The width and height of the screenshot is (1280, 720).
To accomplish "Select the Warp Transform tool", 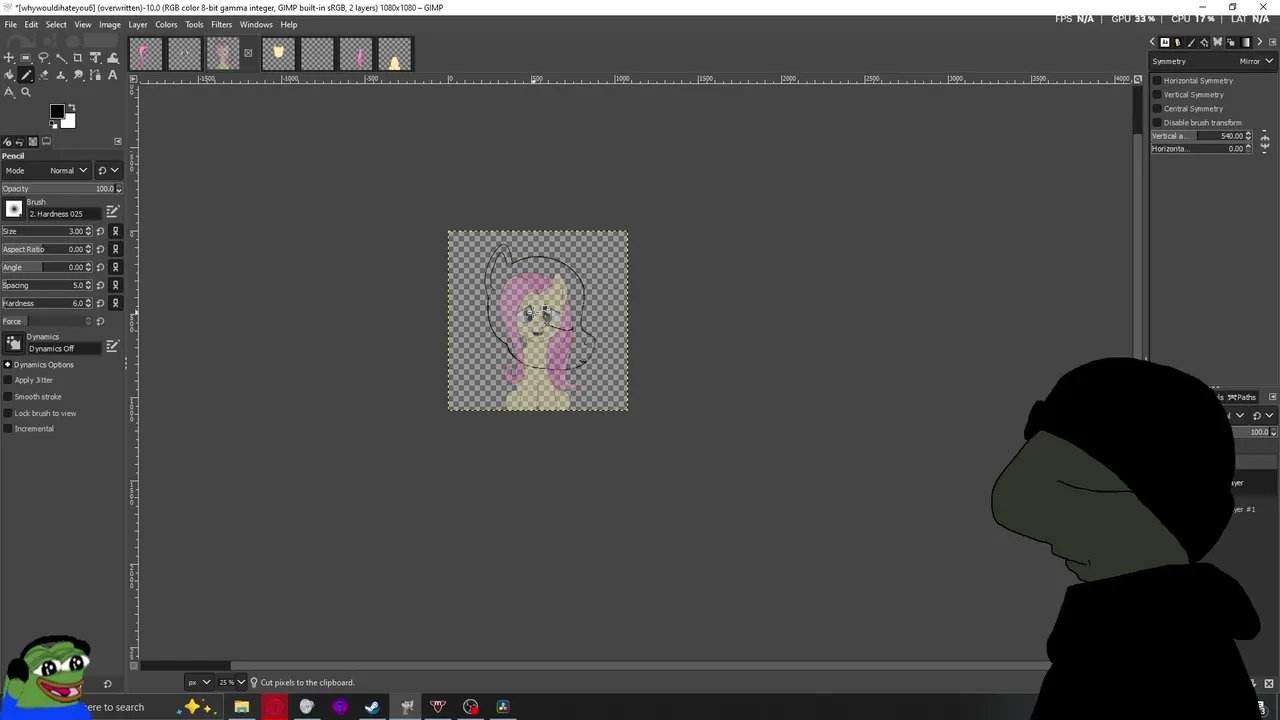I will 112,57.
